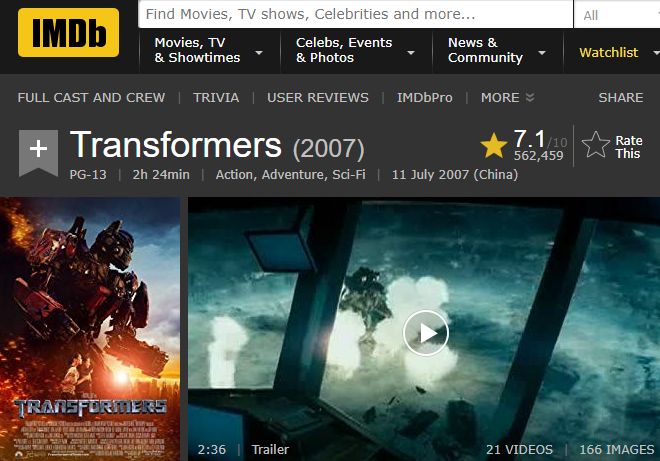Click the Find Movies search field
Screen dimensions: 660x461
(x=355, y=14)
